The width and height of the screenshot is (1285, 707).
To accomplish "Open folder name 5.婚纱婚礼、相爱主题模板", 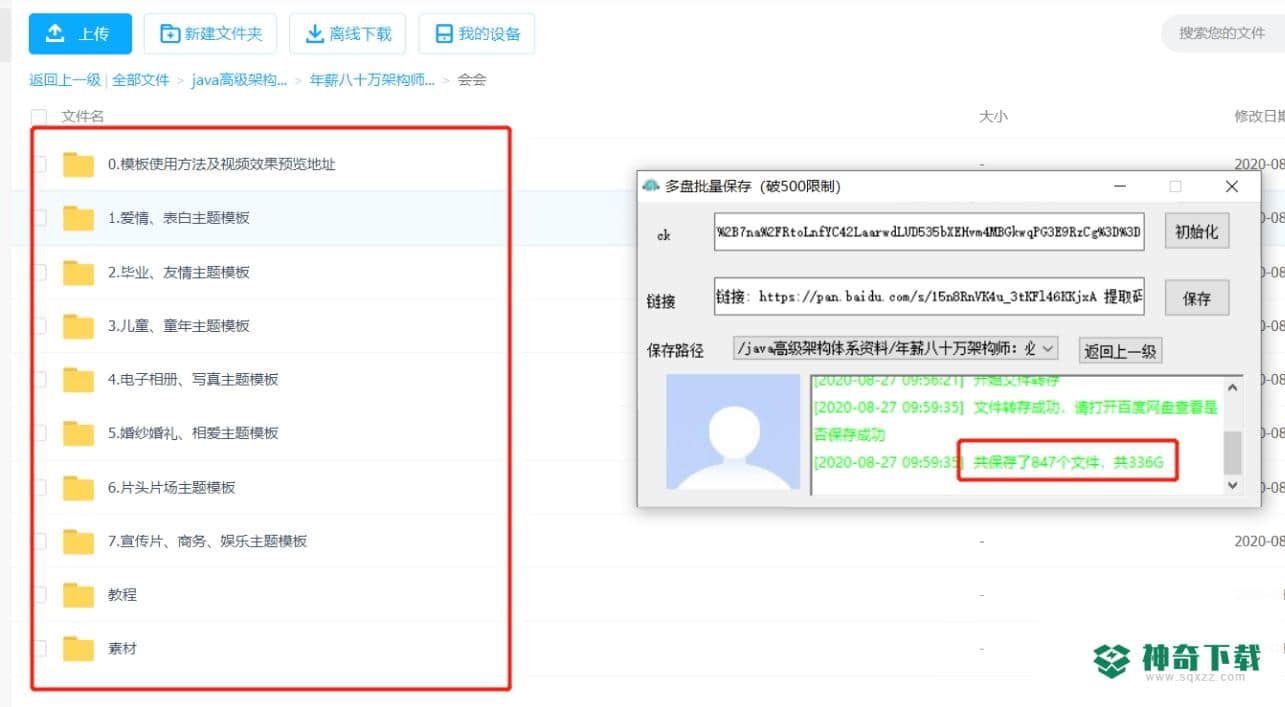I will (x=193, y=433).
